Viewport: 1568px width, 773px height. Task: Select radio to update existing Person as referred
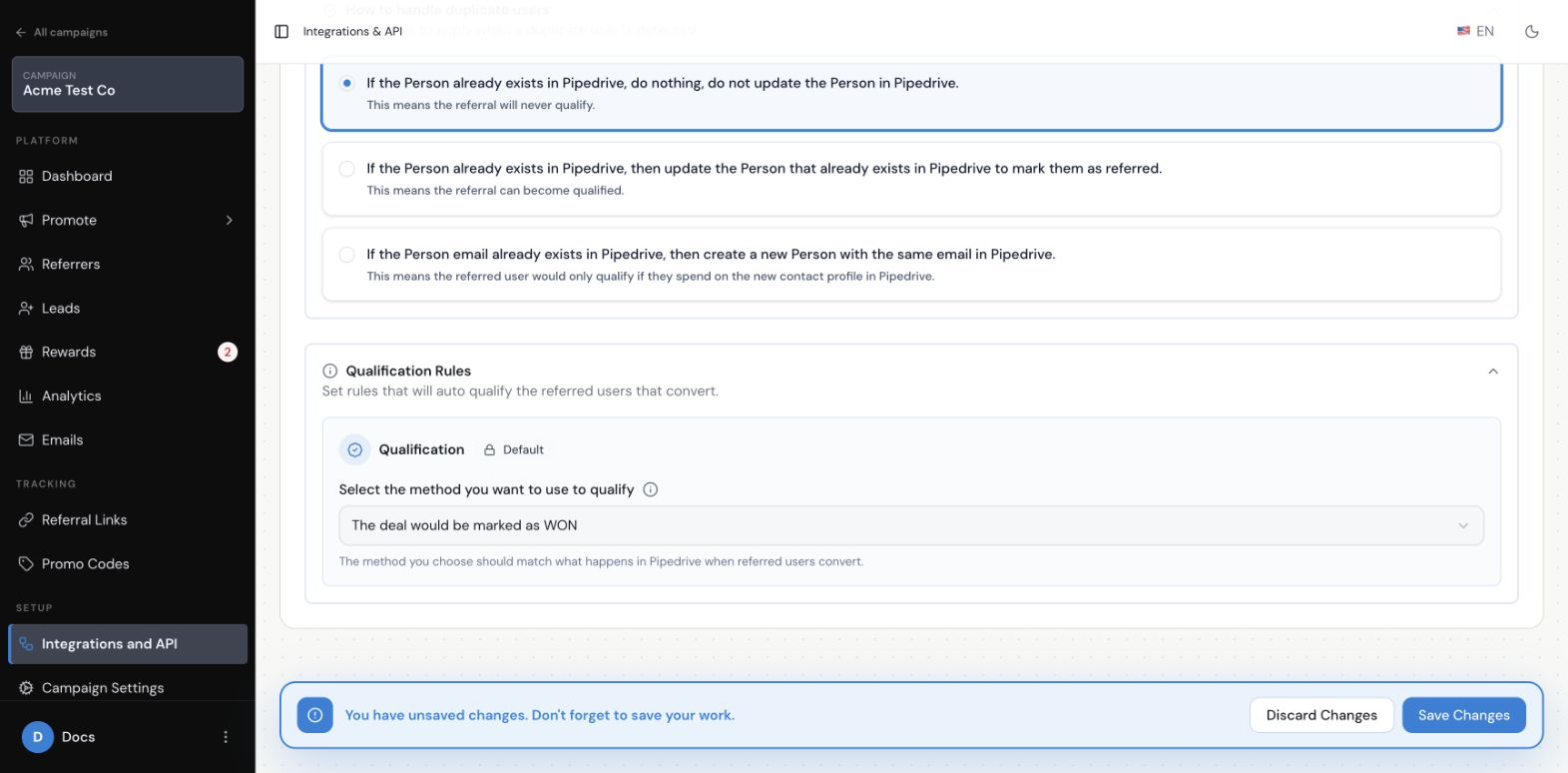[x=346, y=169]
